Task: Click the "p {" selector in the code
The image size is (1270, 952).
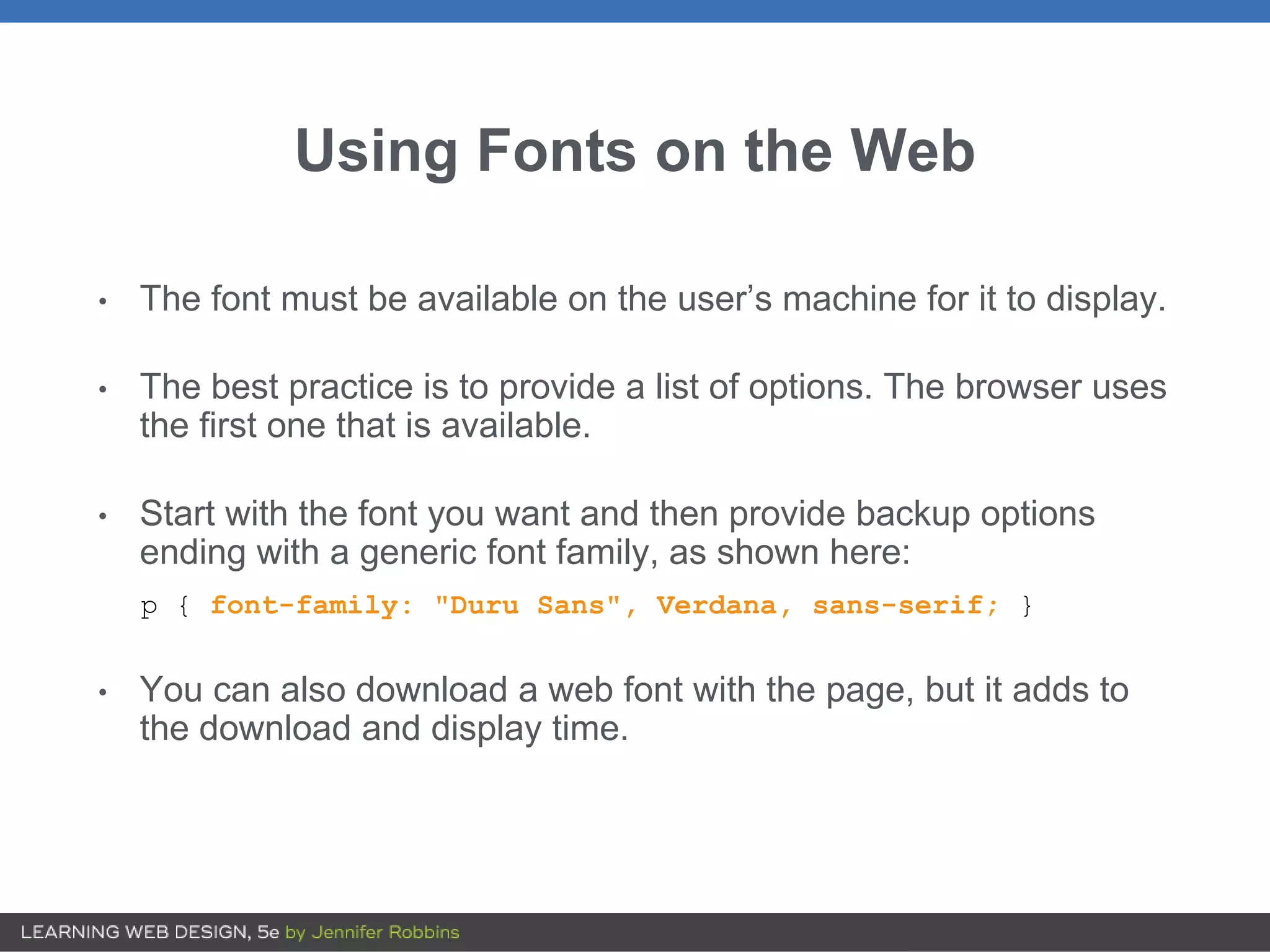Action: tap(165, 607)
